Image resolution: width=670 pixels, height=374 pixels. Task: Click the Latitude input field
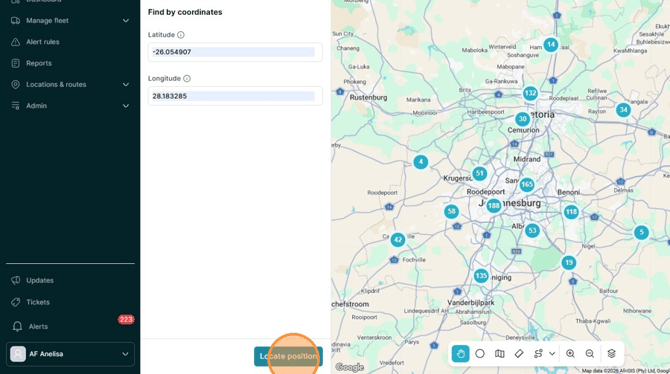[235, 52]
